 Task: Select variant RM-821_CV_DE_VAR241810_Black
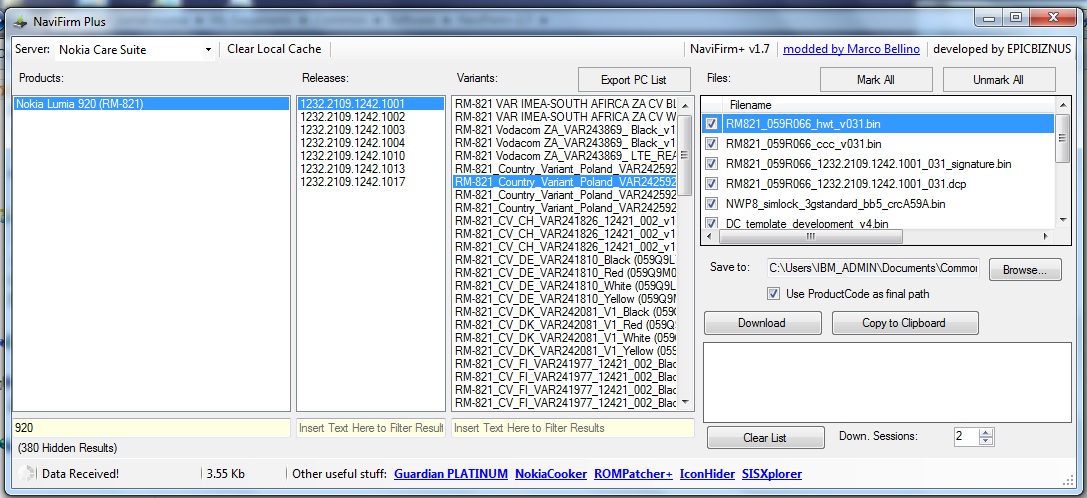[x=565, y=259]
